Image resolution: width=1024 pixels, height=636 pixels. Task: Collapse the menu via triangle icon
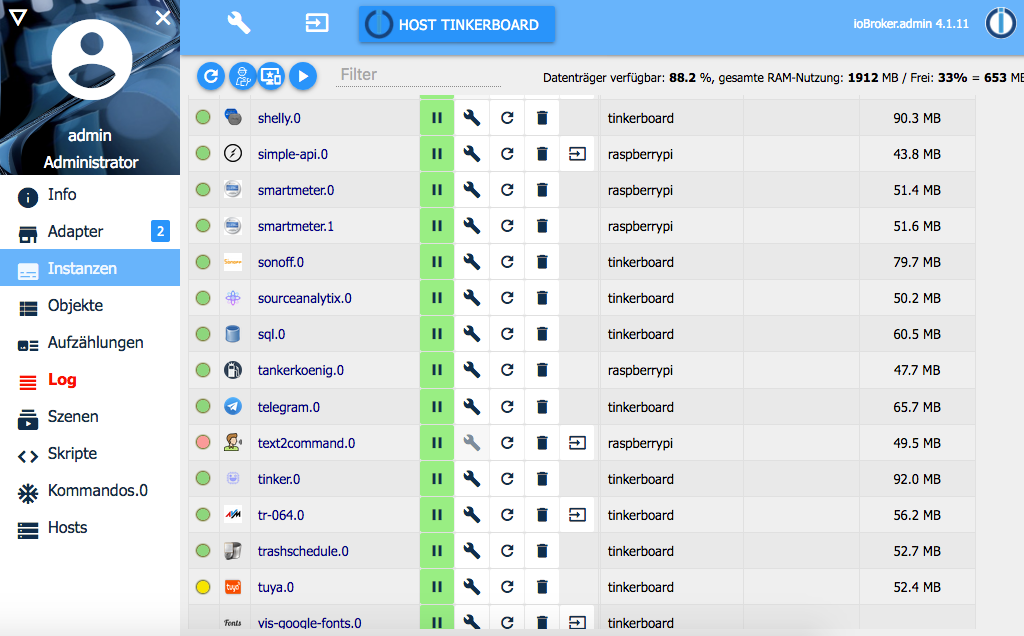(x=18, y=17)
